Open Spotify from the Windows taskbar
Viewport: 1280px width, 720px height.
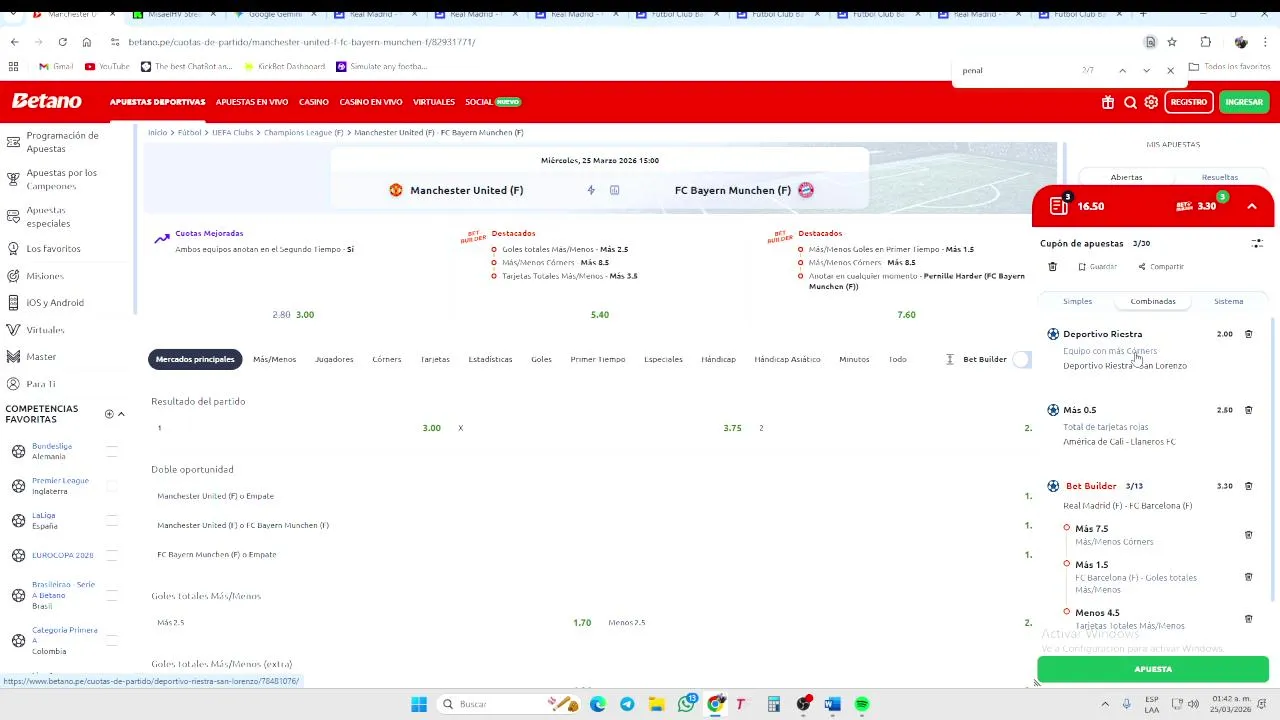point(862,704)
